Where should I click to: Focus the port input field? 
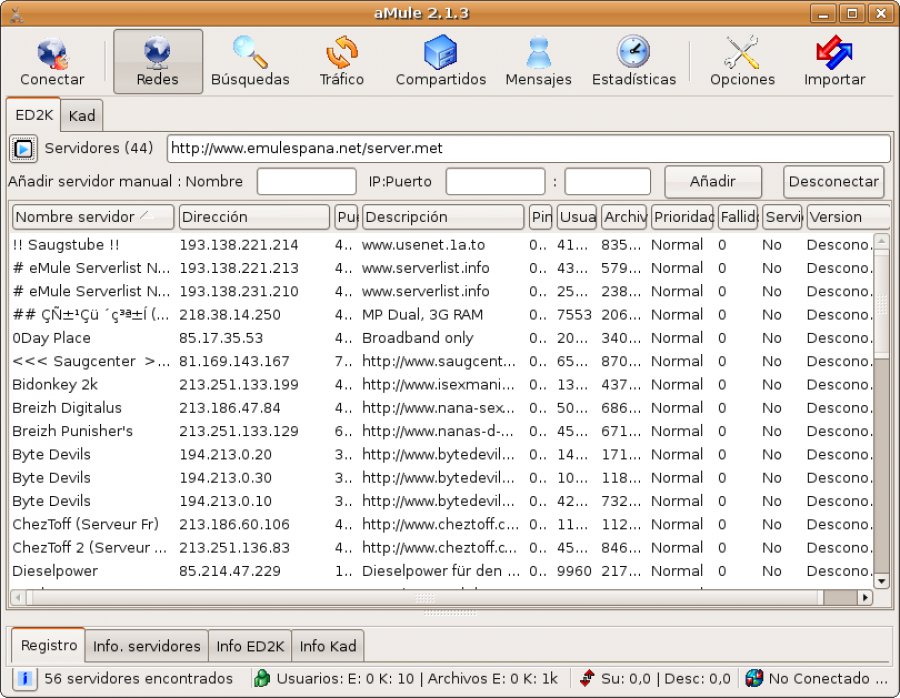608,181
